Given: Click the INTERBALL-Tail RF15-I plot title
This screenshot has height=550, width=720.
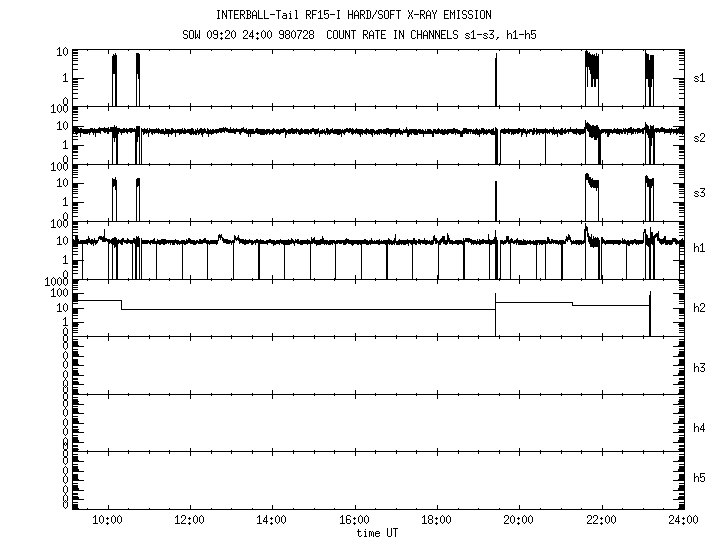Looking at the screenshot, I should click(354, 15).
